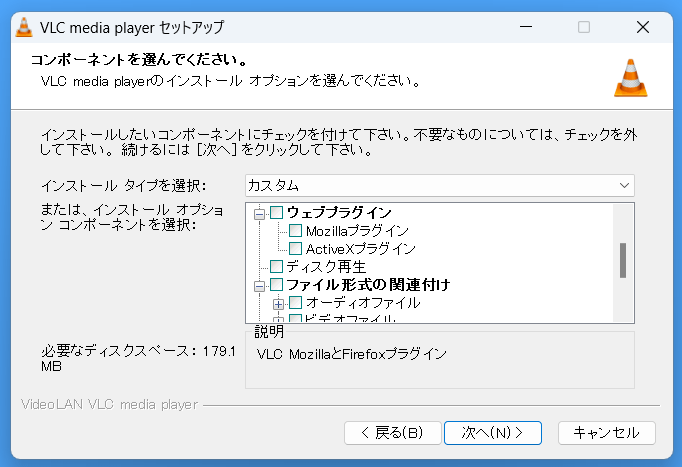Expand the オーディオファイル tree node
Viewport: 682px width, 467px height.
tap(278, 304)
